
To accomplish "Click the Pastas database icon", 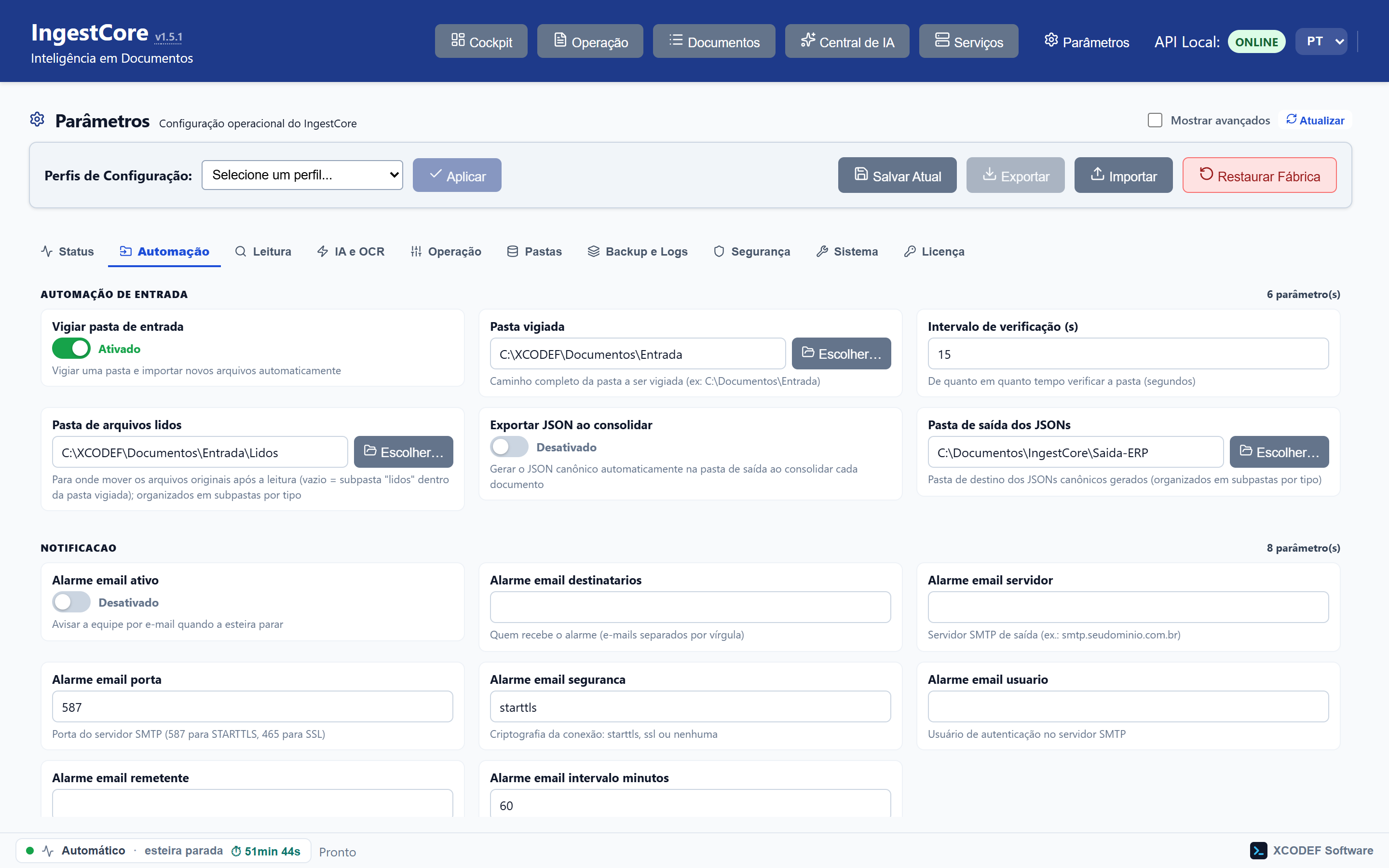I will click(513, 251).
